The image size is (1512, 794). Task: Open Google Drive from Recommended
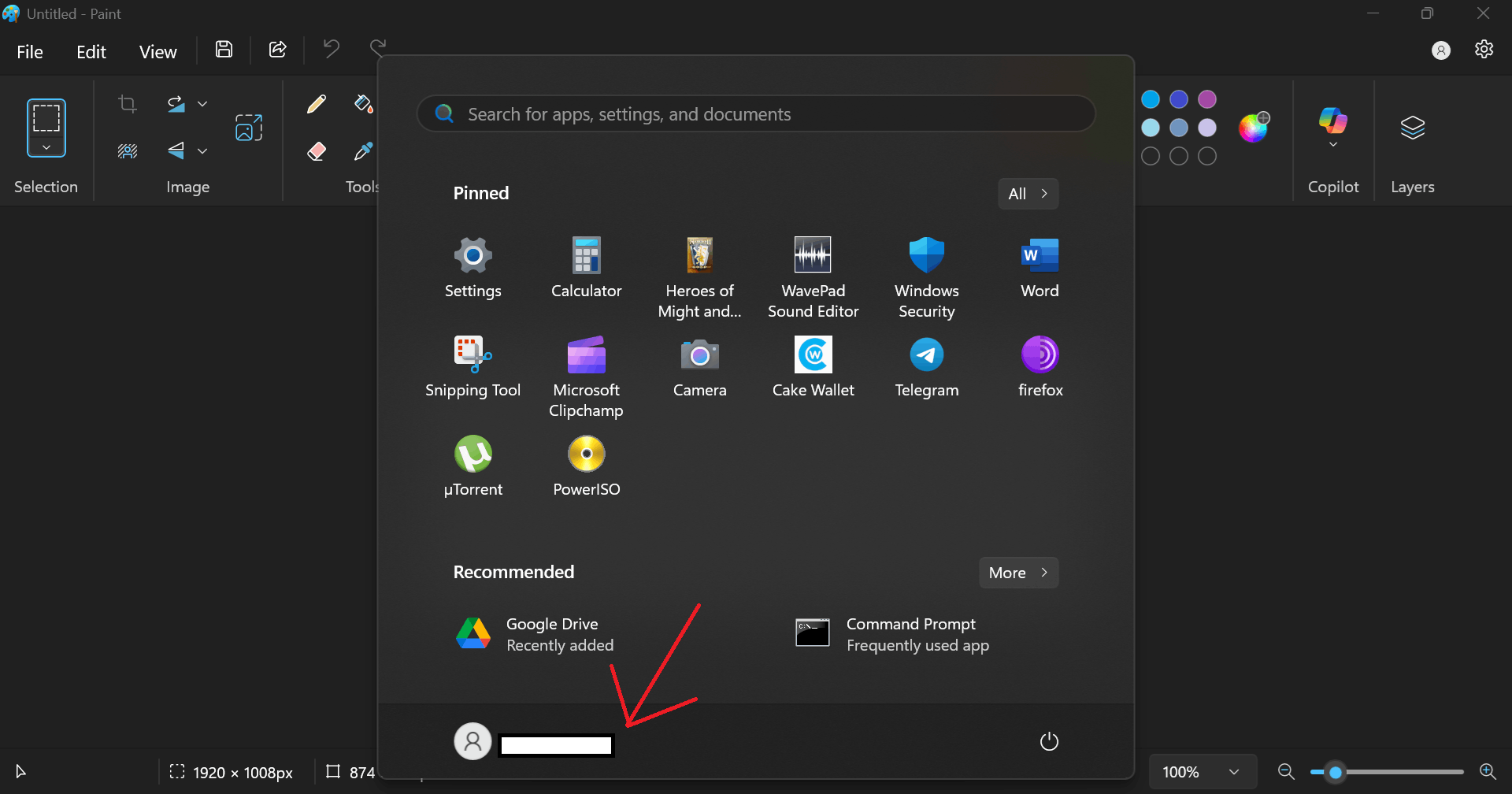coord(551,633)
